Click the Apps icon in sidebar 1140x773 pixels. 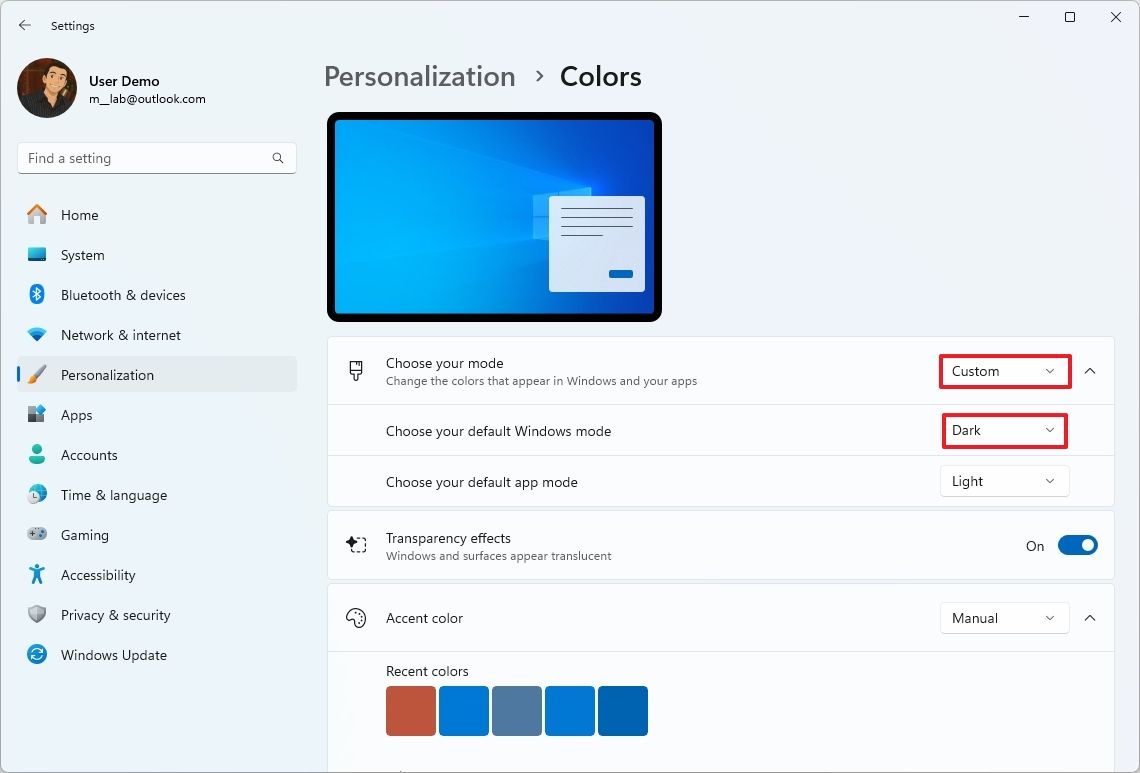37,415
